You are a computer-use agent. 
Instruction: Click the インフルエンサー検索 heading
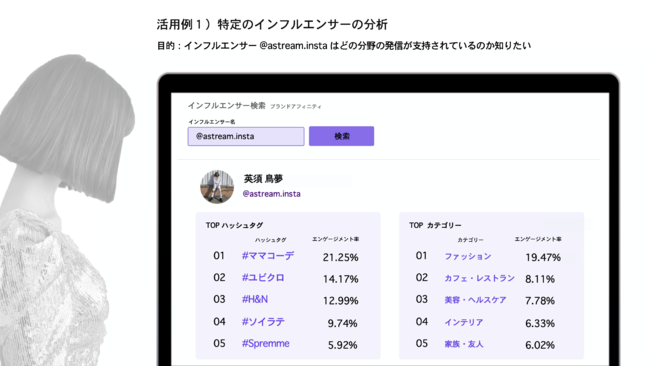226,106
